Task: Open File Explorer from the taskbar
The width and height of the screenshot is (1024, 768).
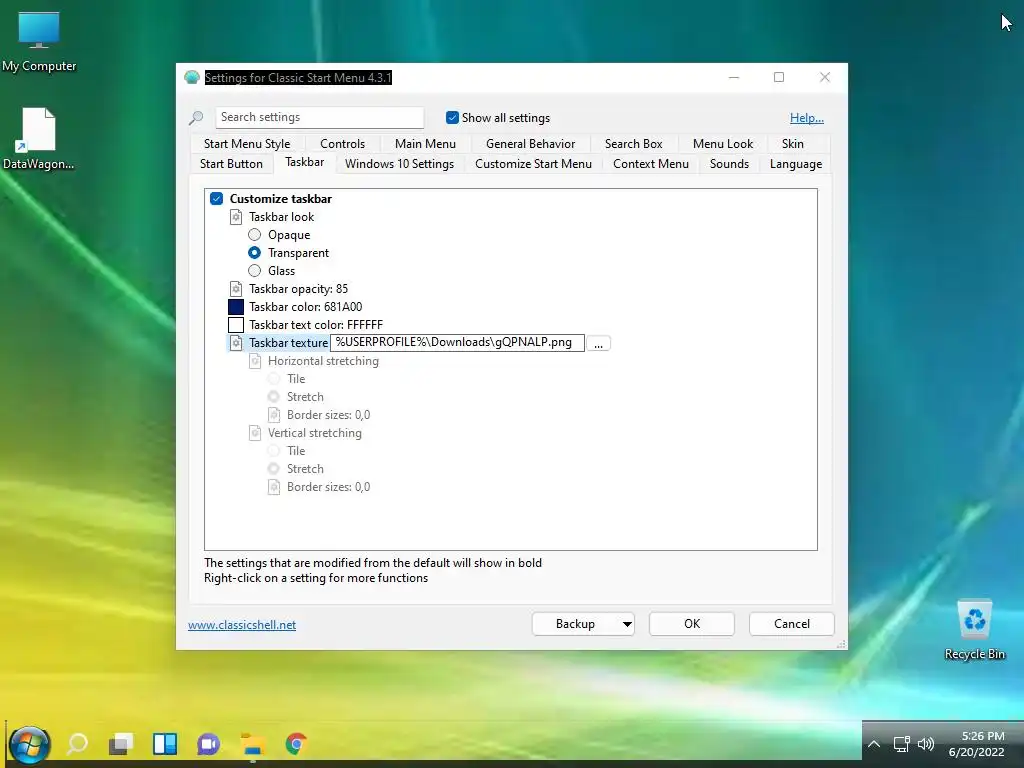Action: pos(252,744)
